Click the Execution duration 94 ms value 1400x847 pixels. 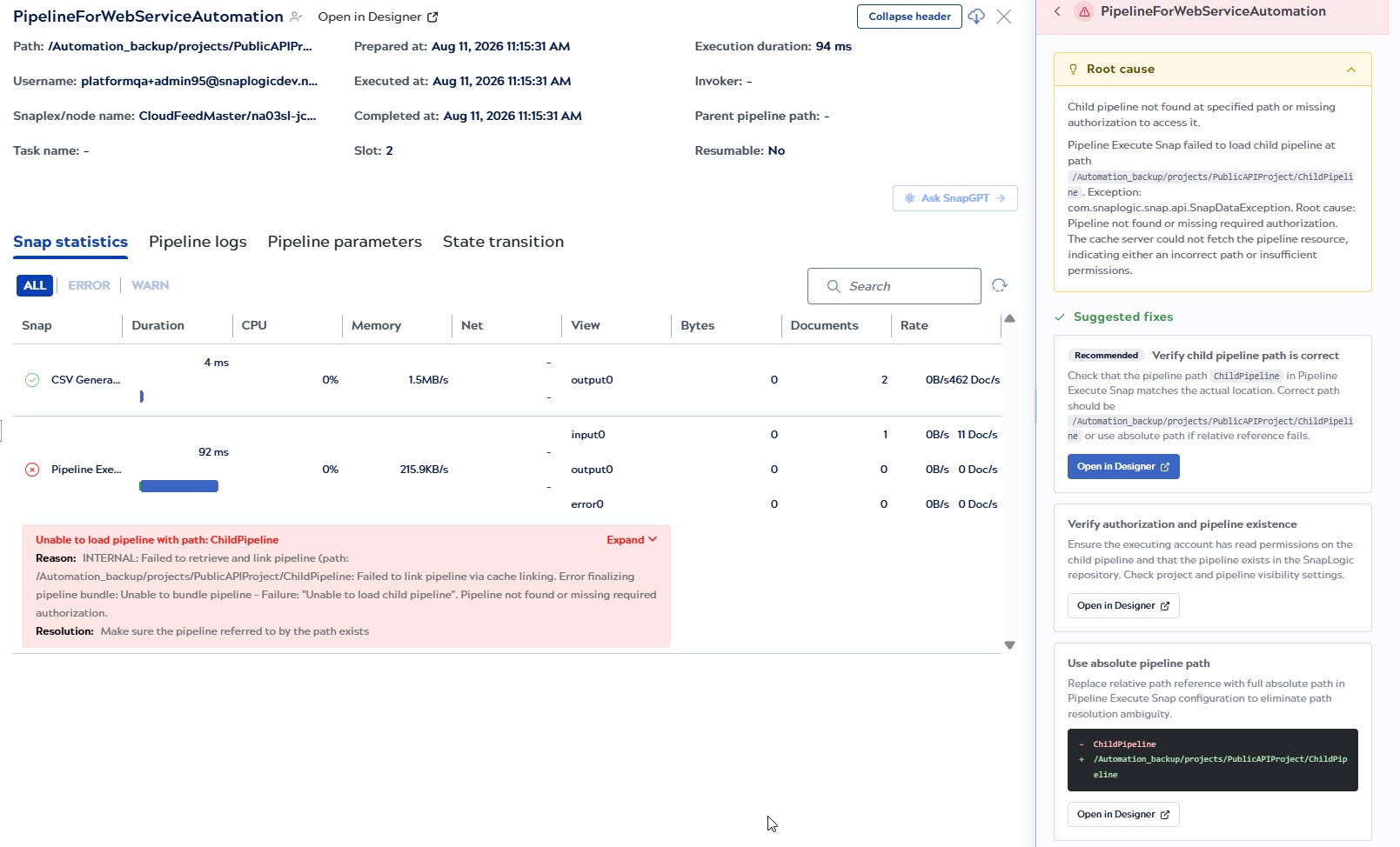coord(834,46)
